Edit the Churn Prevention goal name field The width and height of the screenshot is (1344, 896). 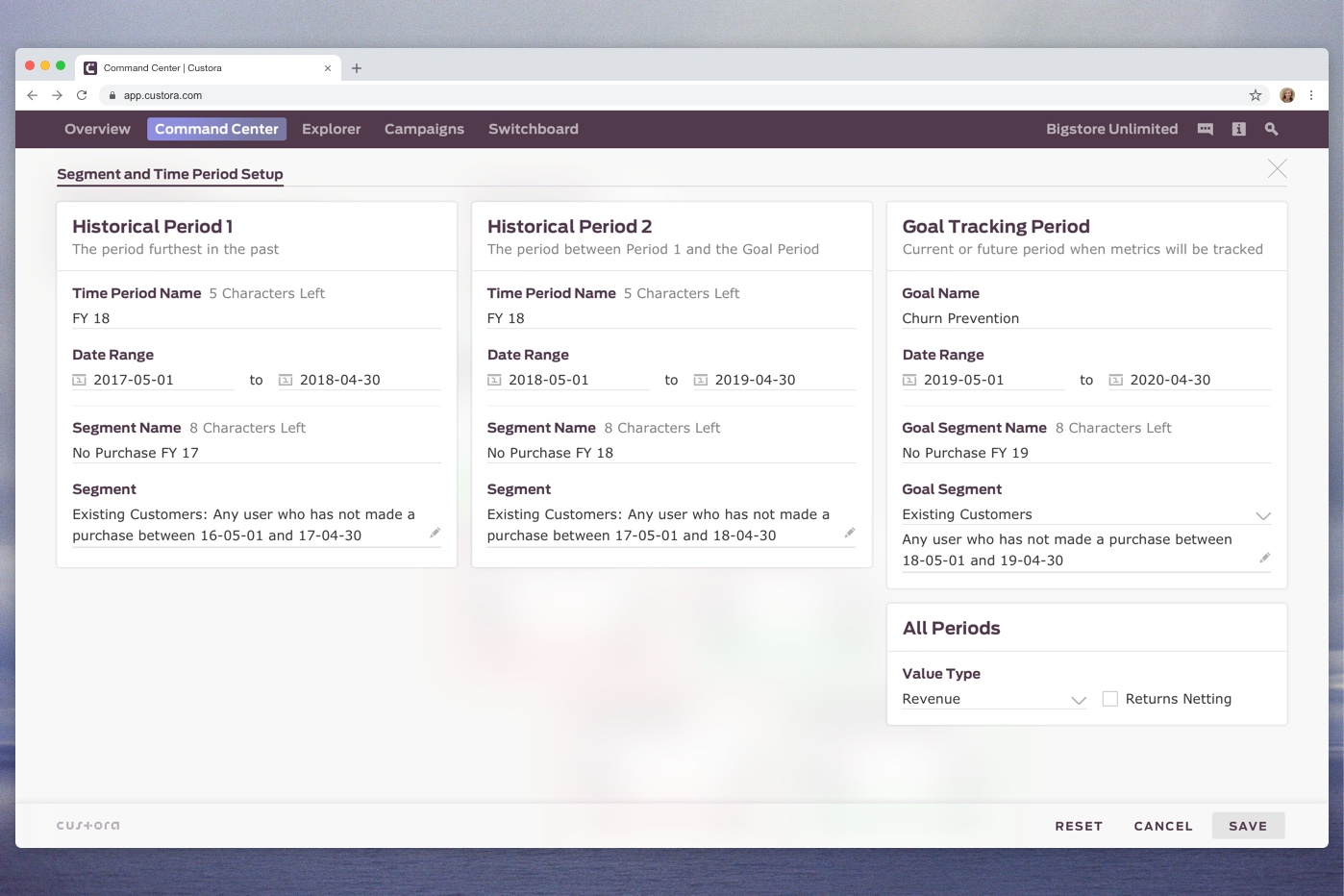[x=1086, y=318]
